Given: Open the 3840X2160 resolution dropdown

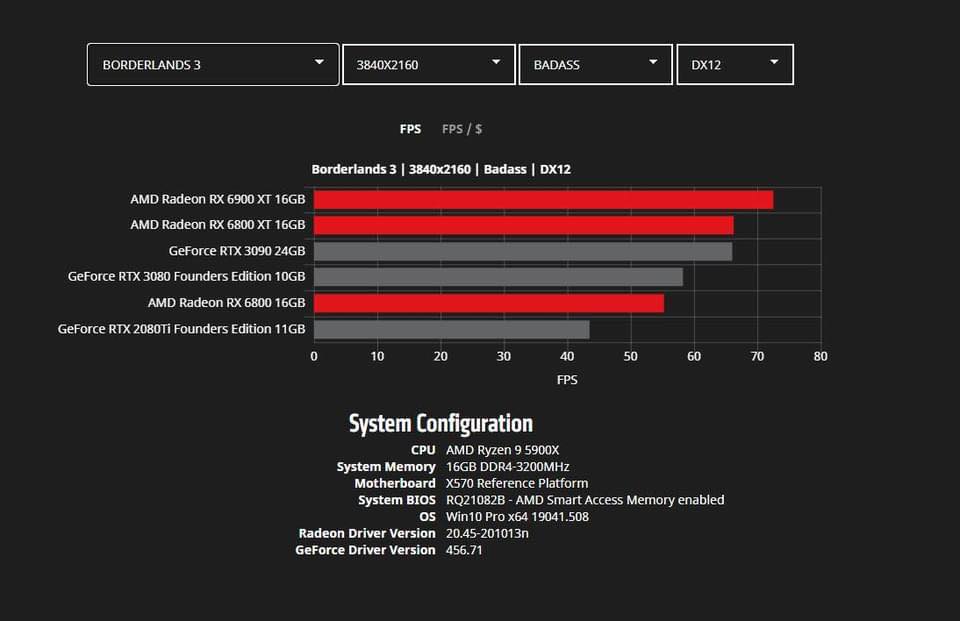Looking at the screenshot, I should coord(429,64).
